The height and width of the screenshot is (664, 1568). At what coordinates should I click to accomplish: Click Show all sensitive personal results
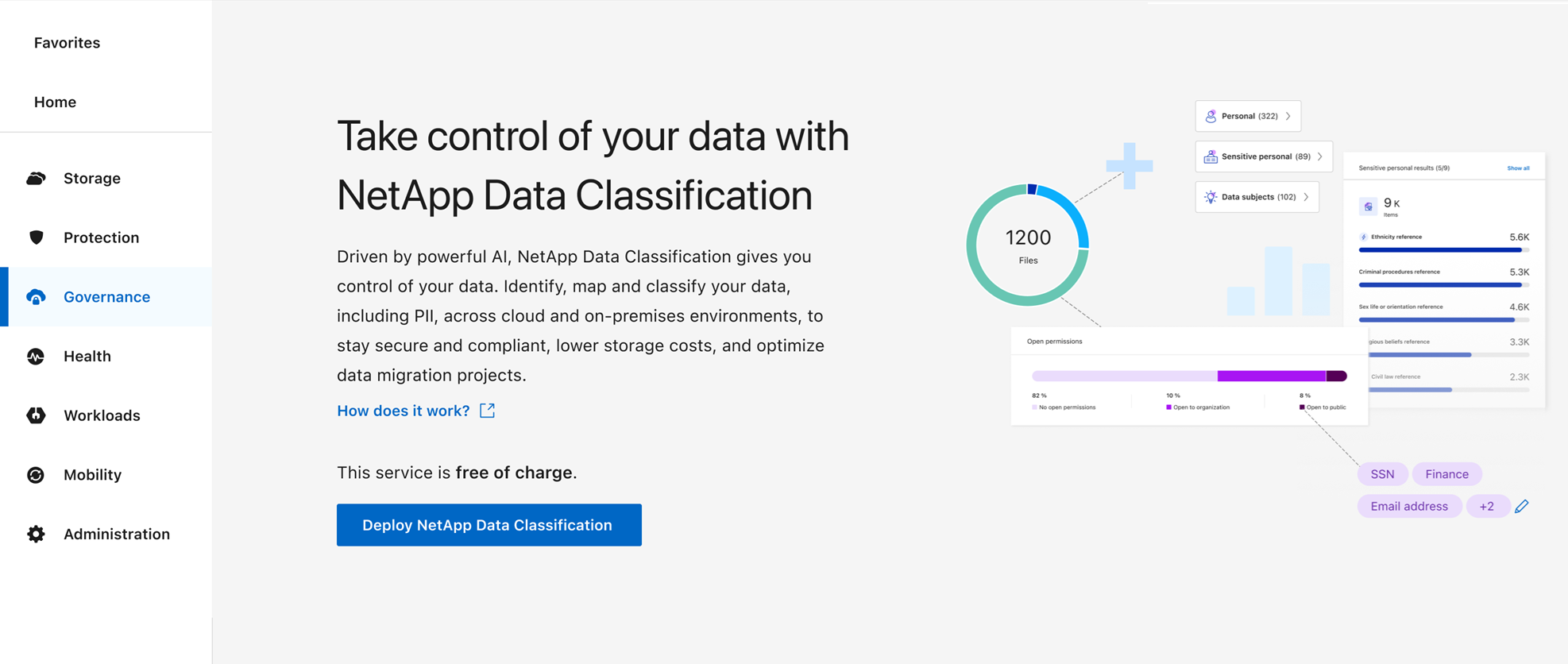tap(1518, 168)
